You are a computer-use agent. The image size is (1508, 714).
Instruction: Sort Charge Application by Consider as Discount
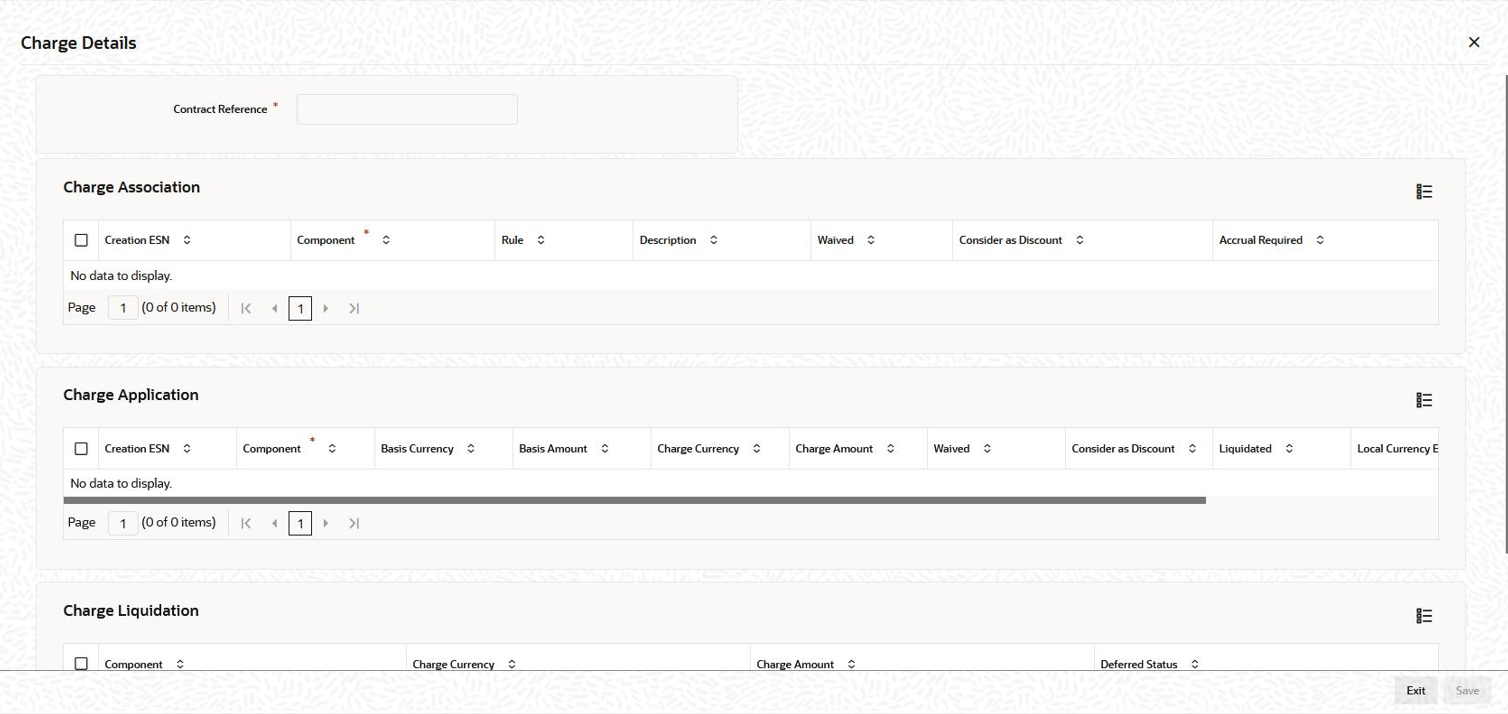[1192, 449]
